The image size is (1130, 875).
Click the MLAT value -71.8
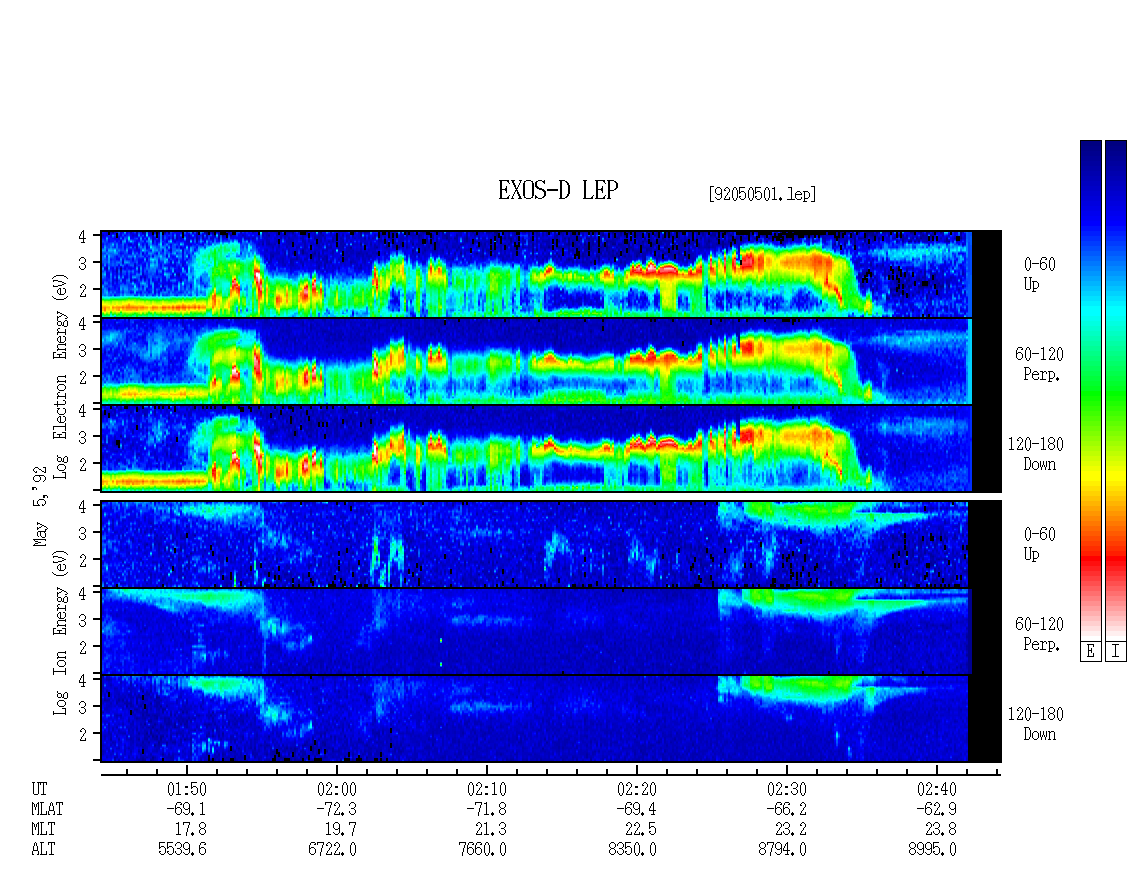pyautogui.click(x=486, y=809)
